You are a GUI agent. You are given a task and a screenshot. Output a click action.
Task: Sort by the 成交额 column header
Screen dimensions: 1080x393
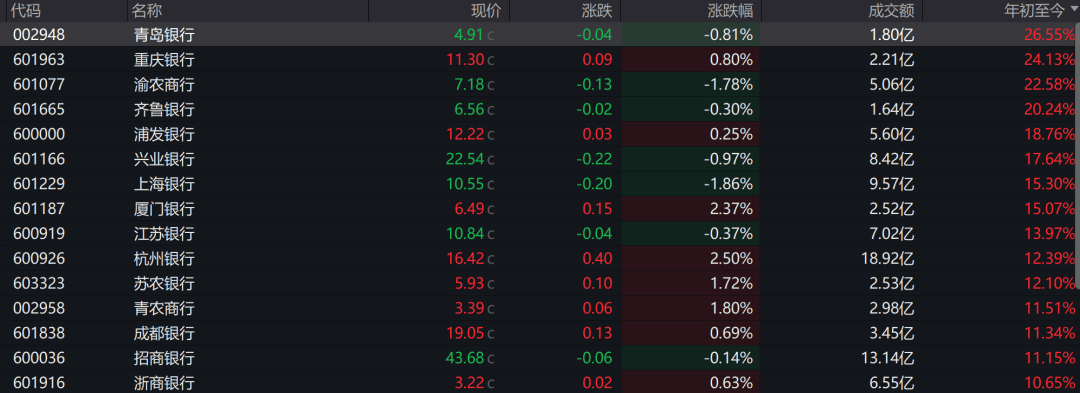[x=891, y=10]
